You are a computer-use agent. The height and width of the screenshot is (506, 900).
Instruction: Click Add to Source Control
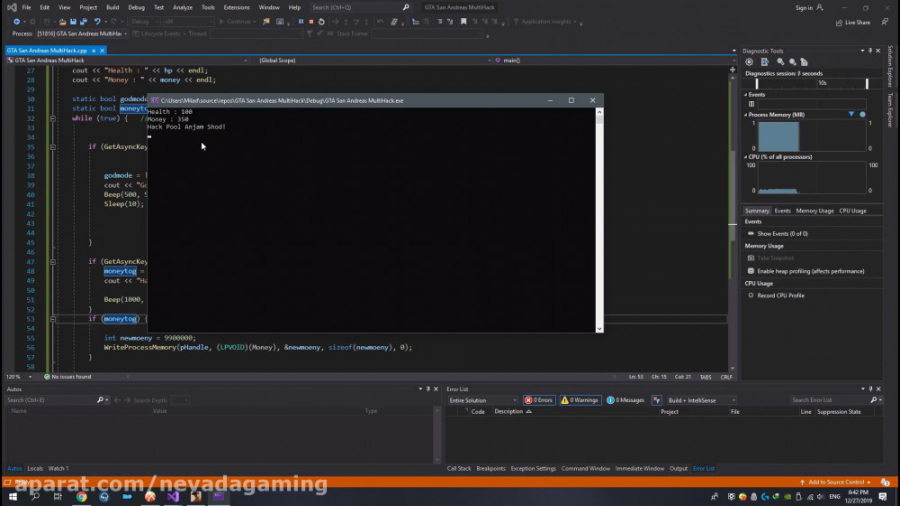836,482
